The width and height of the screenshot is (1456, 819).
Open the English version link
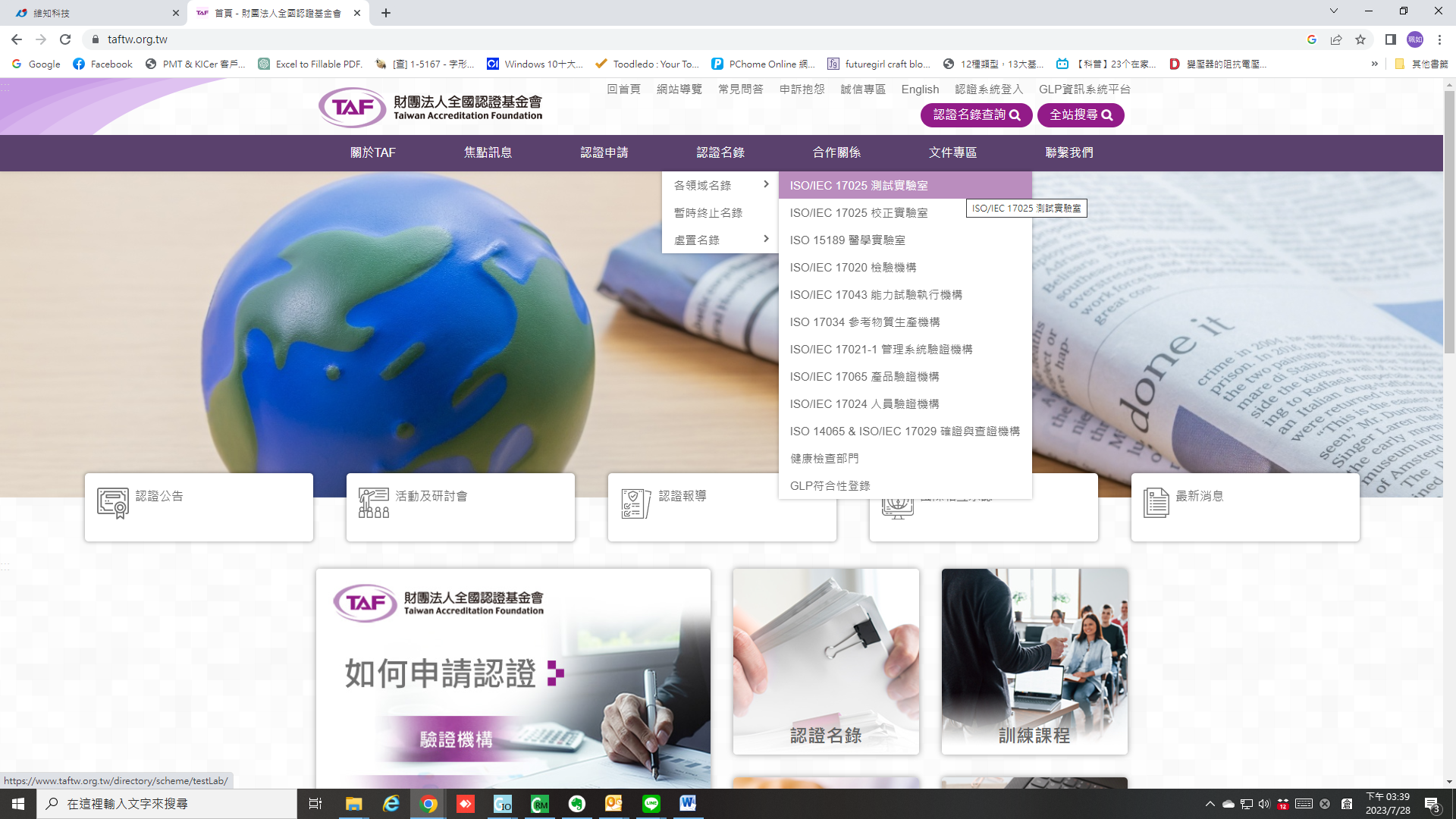pos(920,89)
